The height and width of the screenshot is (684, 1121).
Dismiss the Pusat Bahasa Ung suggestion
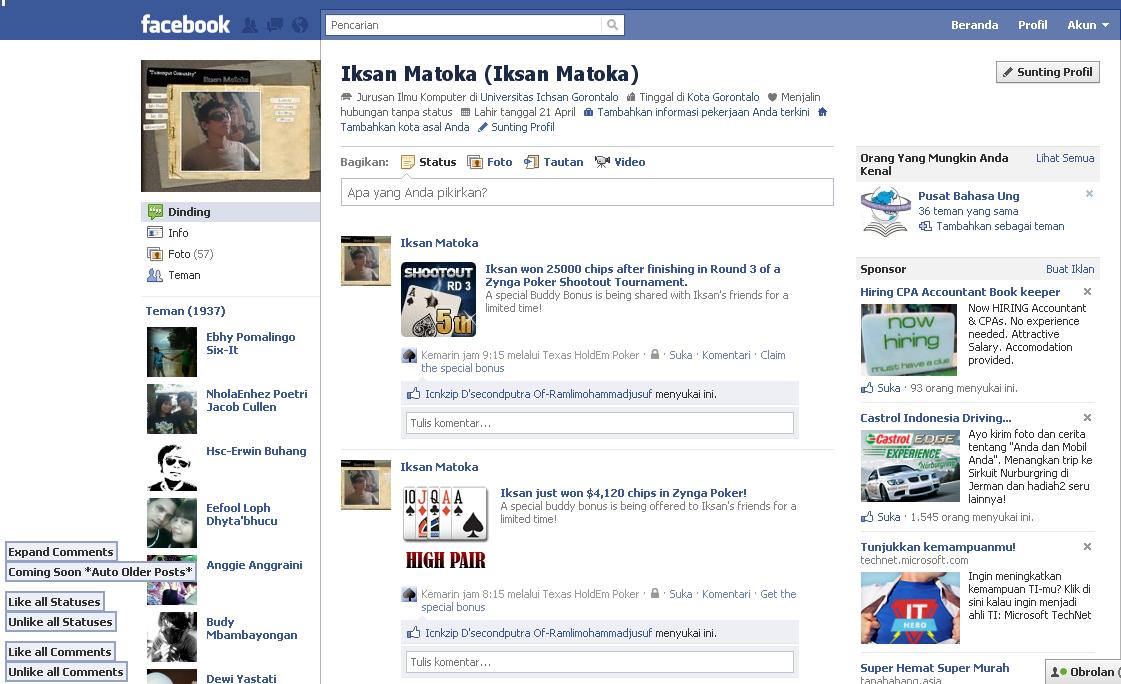click(1090, 194)
